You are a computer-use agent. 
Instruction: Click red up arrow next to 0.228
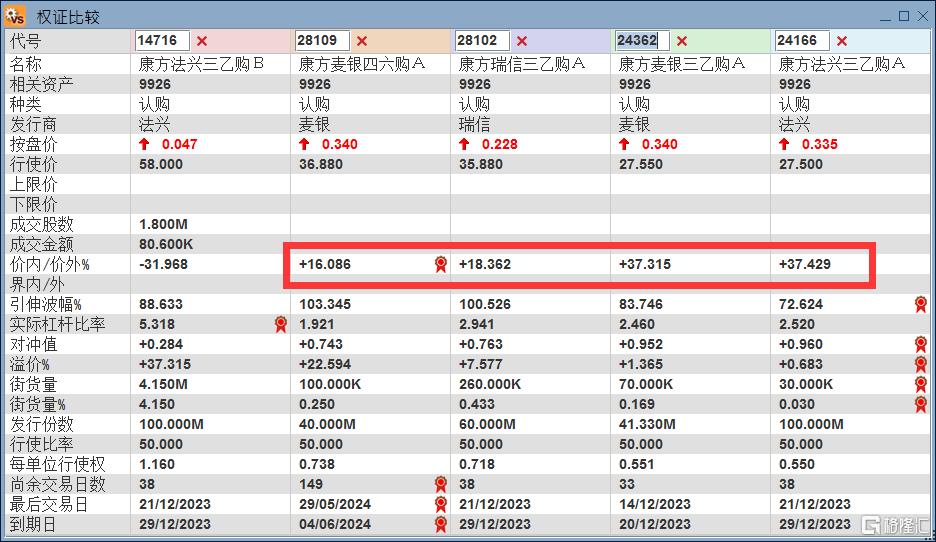click(x=464, y=144)
